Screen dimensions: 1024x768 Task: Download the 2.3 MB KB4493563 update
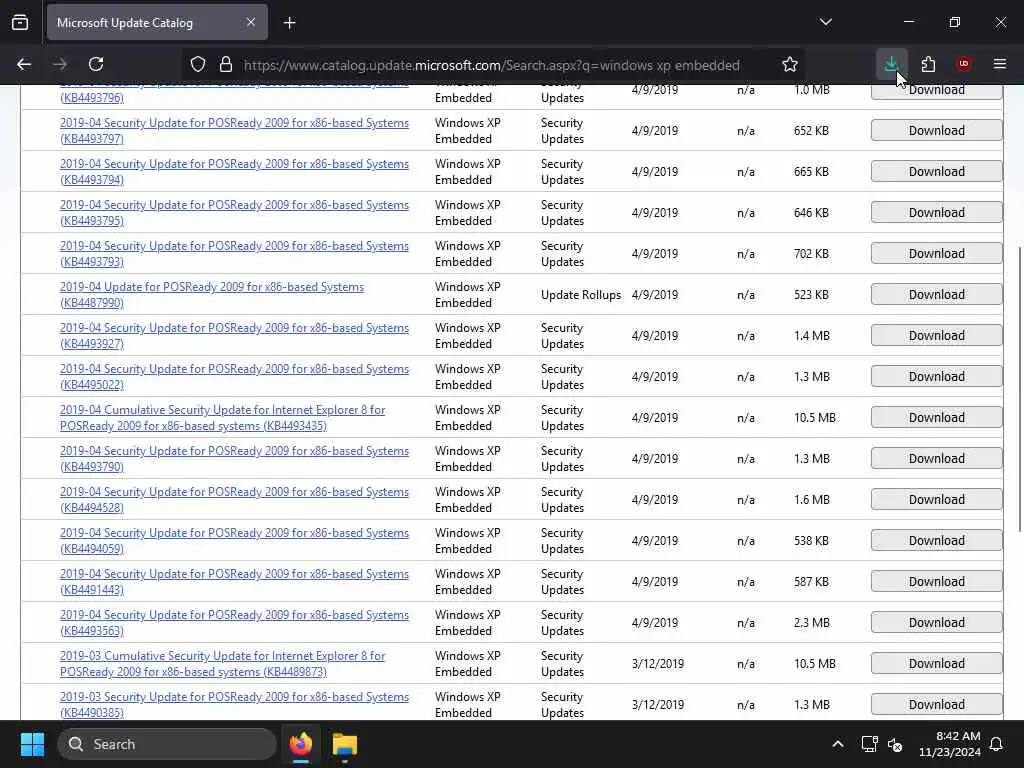[936, 623]
